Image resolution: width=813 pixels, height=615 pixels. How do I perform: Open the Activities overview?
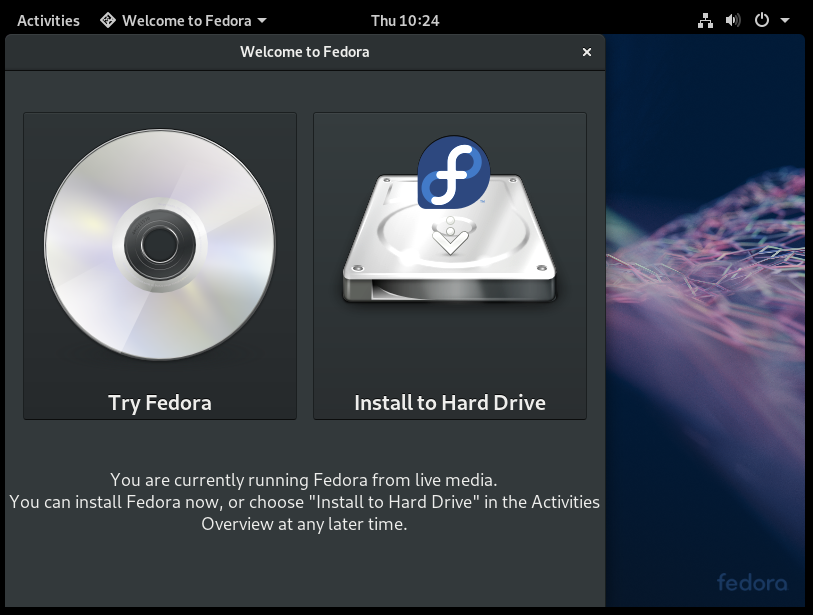click(x=48, y=21)
